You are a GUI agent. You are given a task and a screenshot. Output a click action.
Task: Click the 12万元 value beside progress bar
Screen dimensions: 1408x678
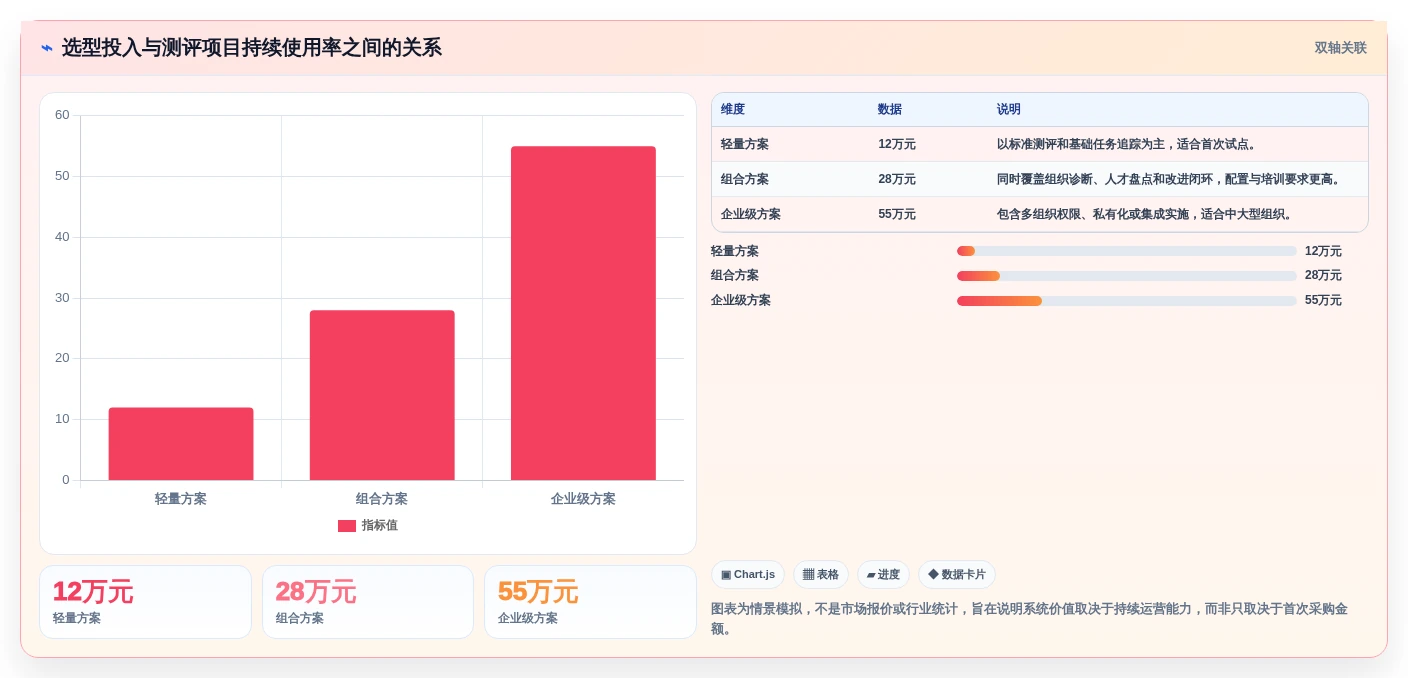pyautogui.click(x=1323, y=251)
